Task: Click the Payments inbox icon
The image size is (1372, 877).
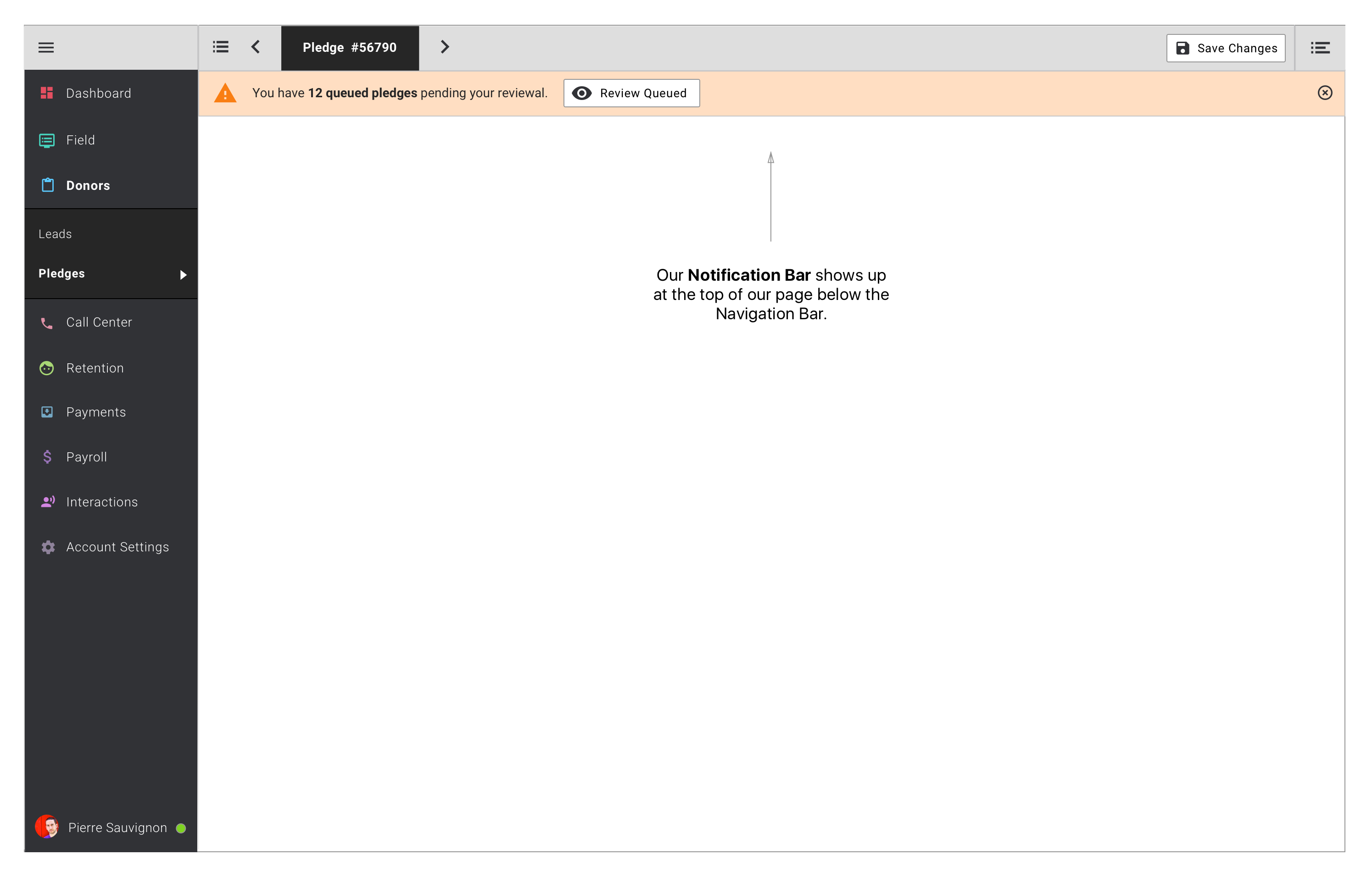Action: [x=47, y=412]
